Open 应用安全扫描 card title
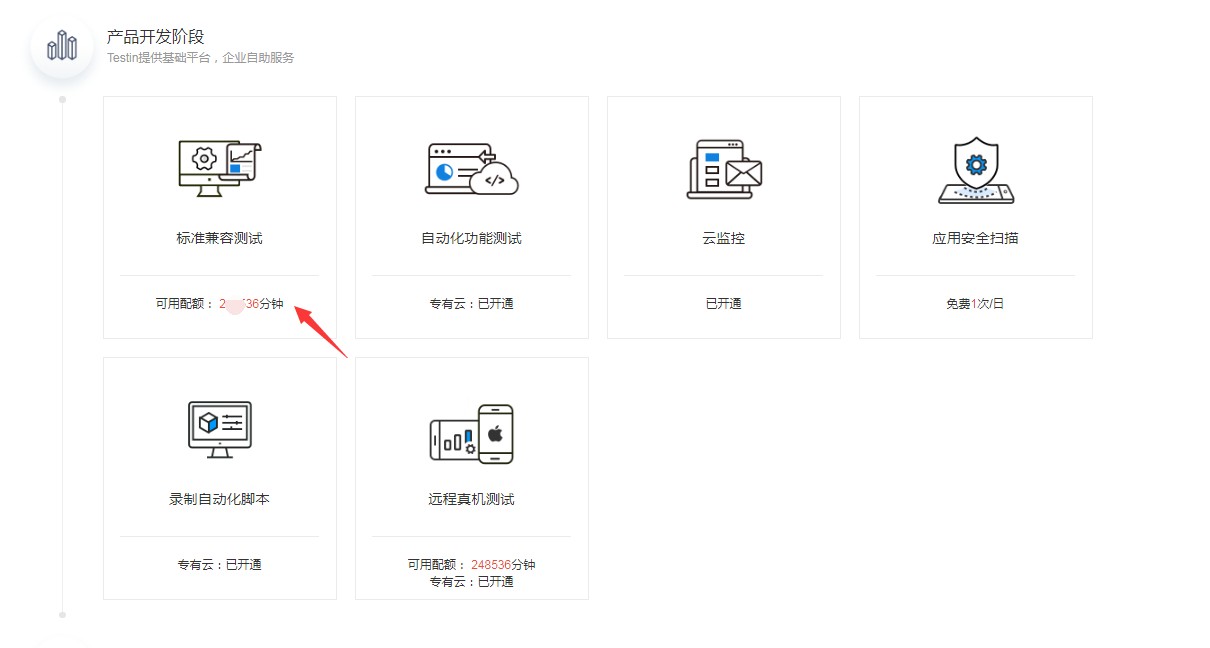The height and width of the screenshot is (648, 1210). coord(976,238)
